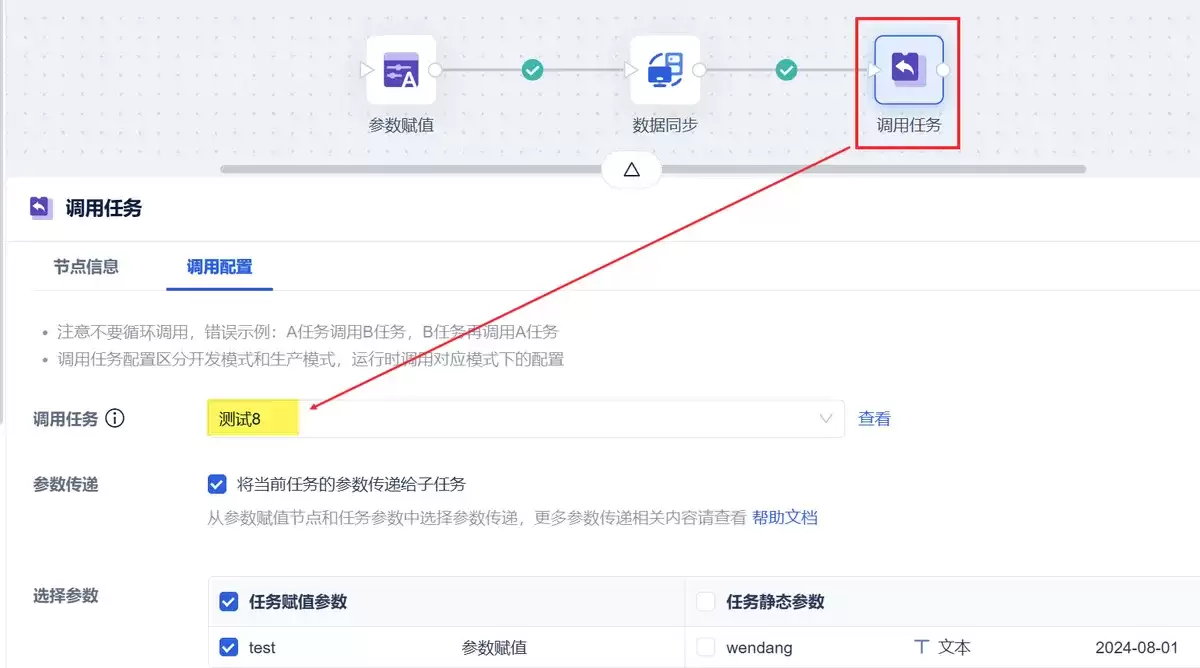Click the success check between 数据同步 and 调用任务
This screenshot has height=668, width=1200.
click(787, 70)
